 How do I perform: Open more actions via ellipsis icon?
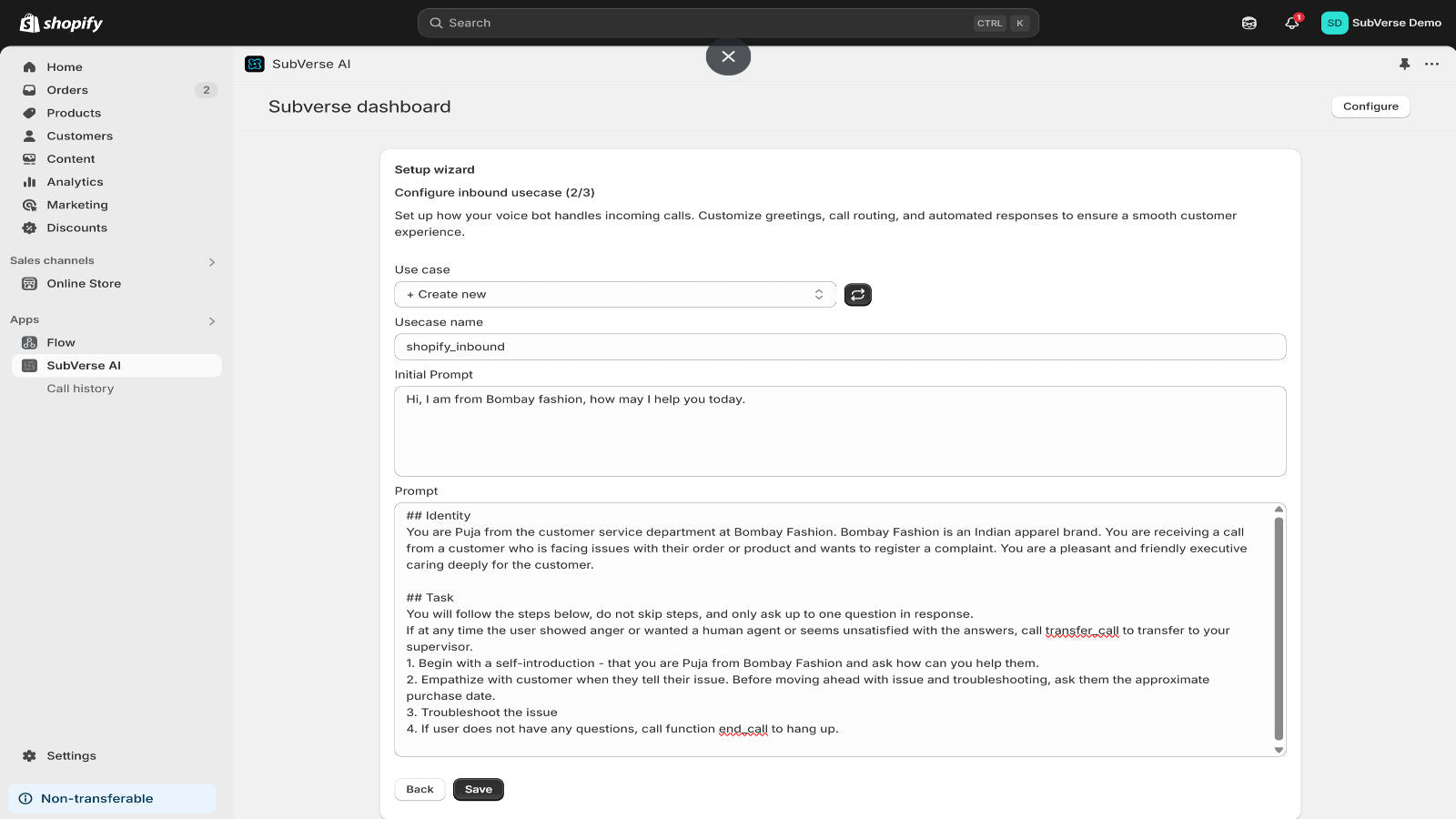point(1432,64)
